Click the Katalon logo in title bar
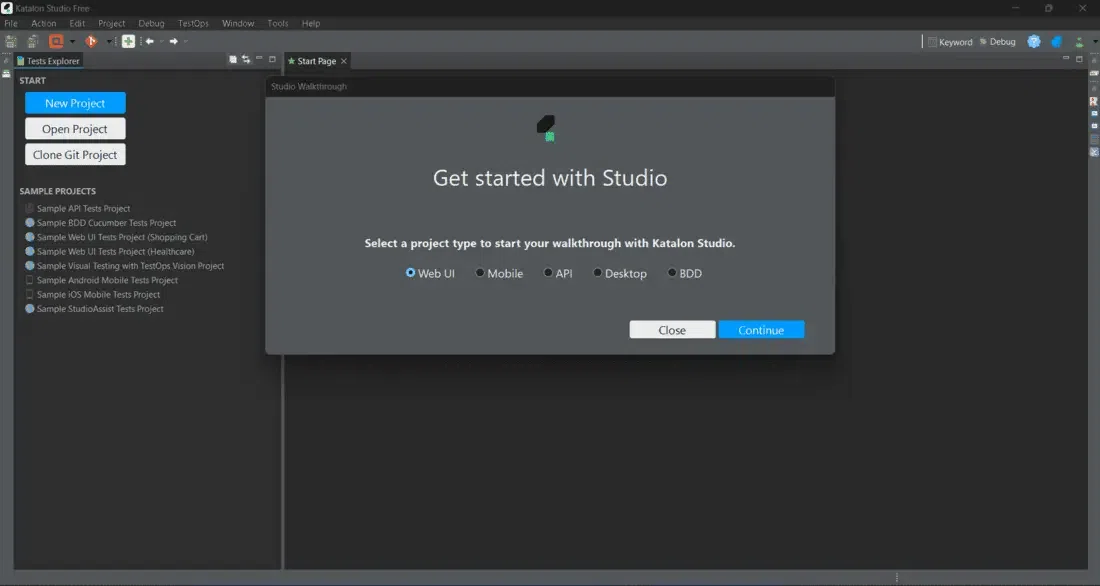This screenshot has height=586, width=1100. [x=7, y=8]
